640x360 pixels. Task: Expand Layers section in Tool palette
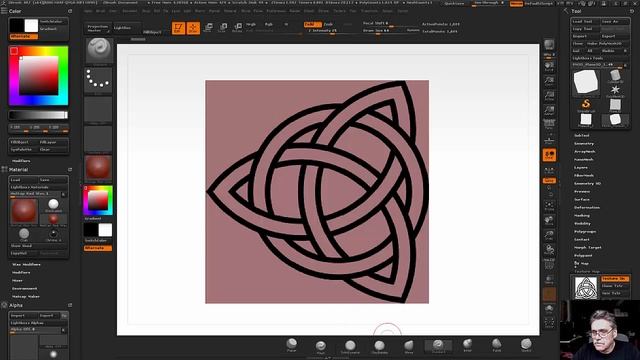pyautogui.click(x=581, y=167)
